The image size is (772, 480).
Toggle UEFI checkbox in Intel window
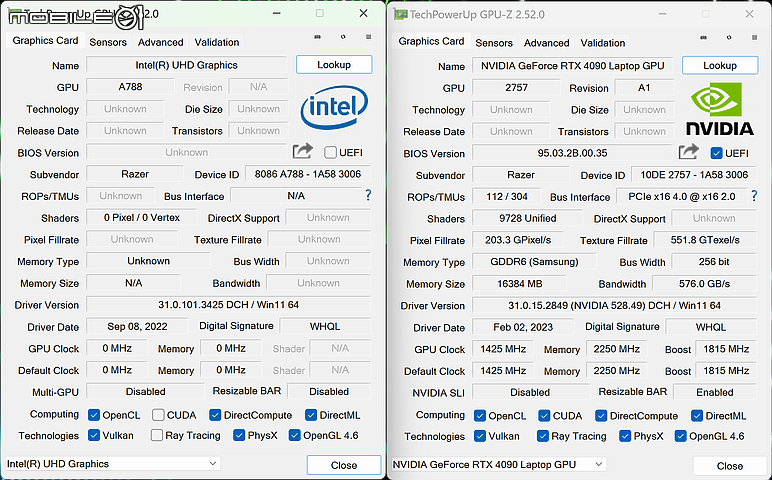tap(330, 153)
